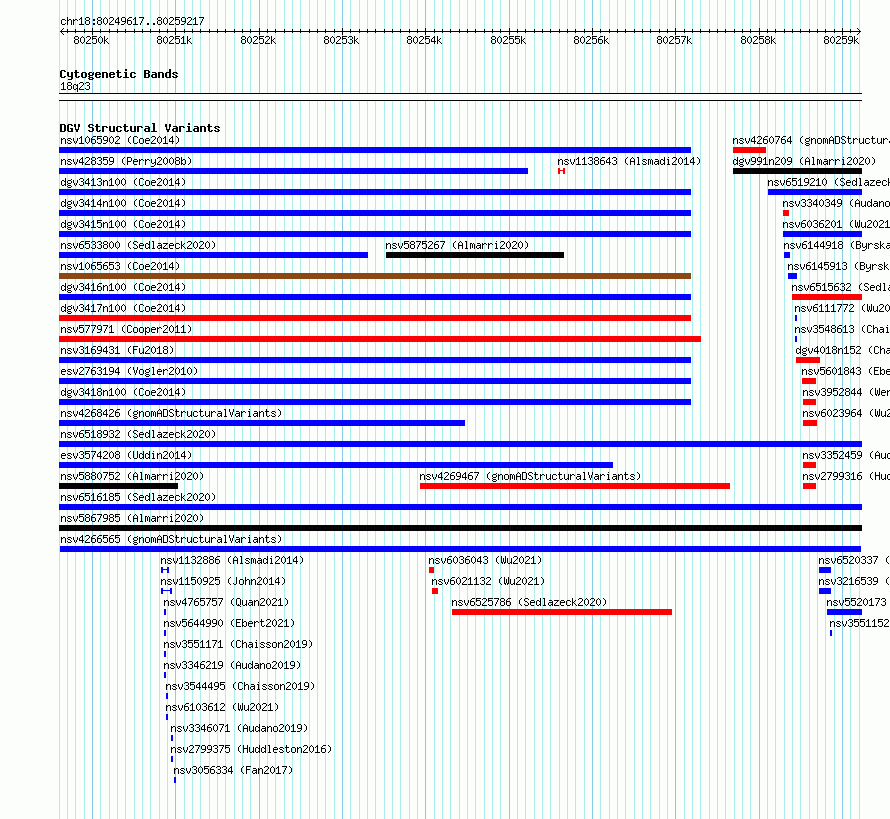This screenshot has width=890, height=819.
Task: Select the dgv3415n100 (Coe2014) label
Action: coord(123,224)
